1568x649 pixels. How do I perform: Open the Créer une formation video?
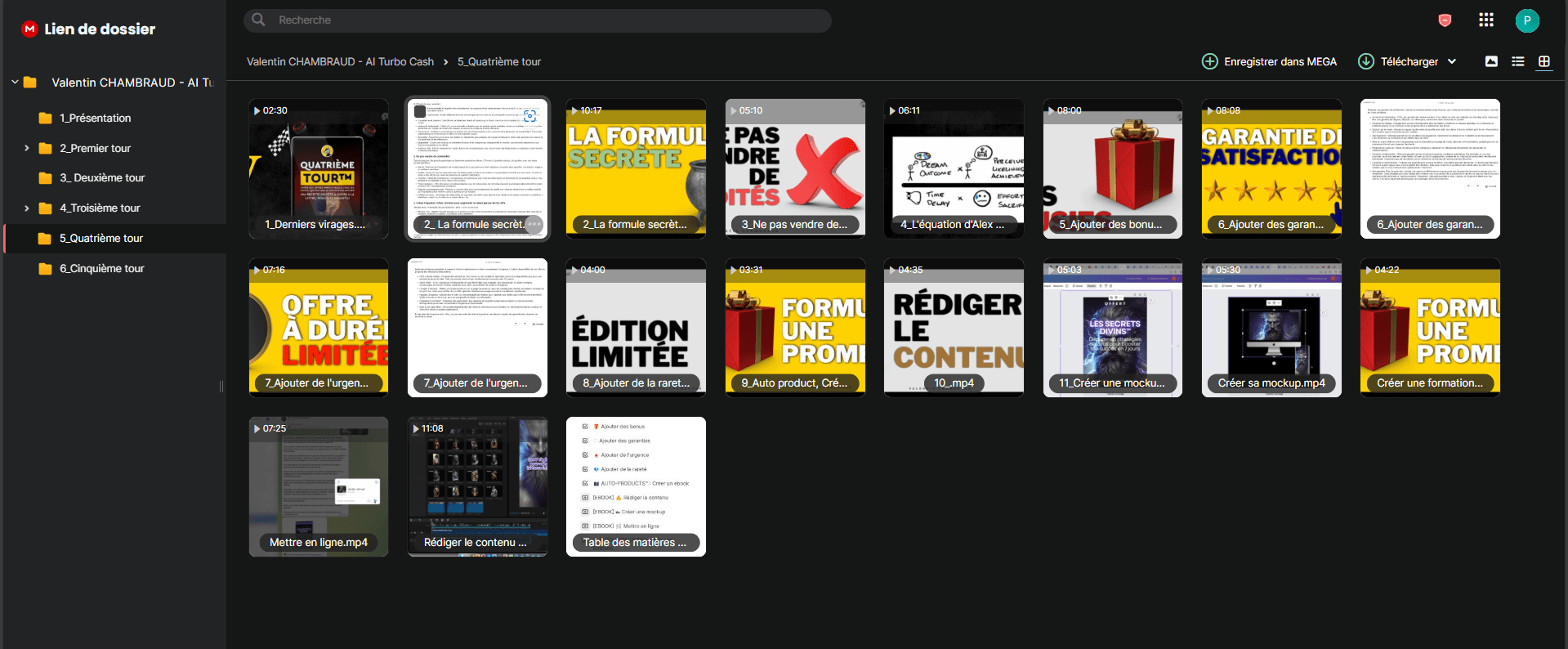pyautogui.click(x=1430, y=328)
